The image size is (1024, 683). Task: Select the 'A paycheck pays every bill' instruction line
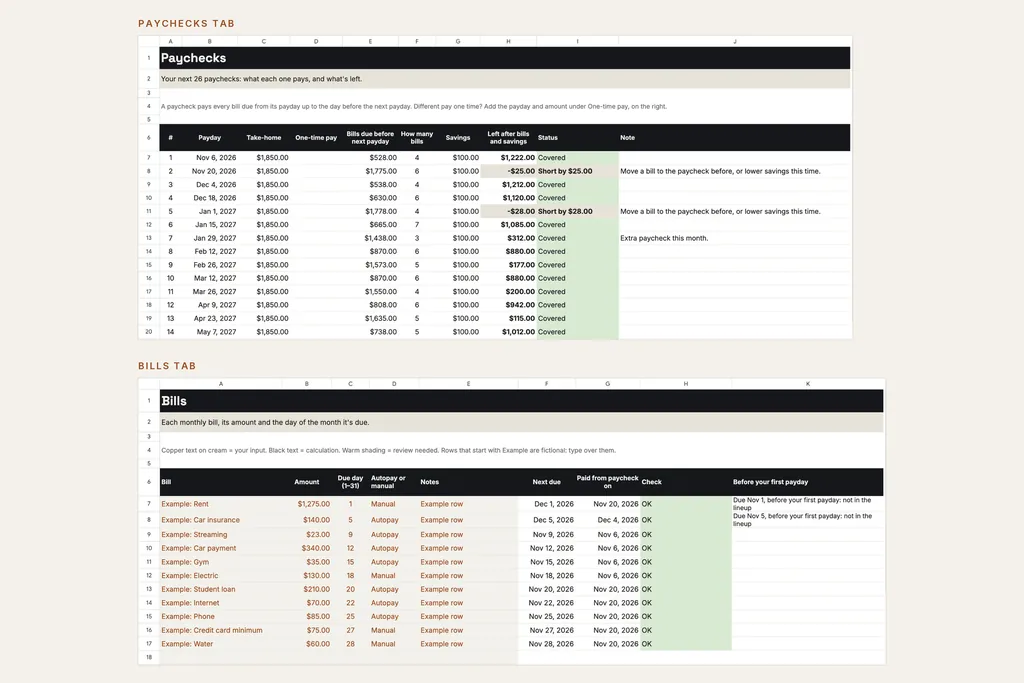click(x=413, y=106)
